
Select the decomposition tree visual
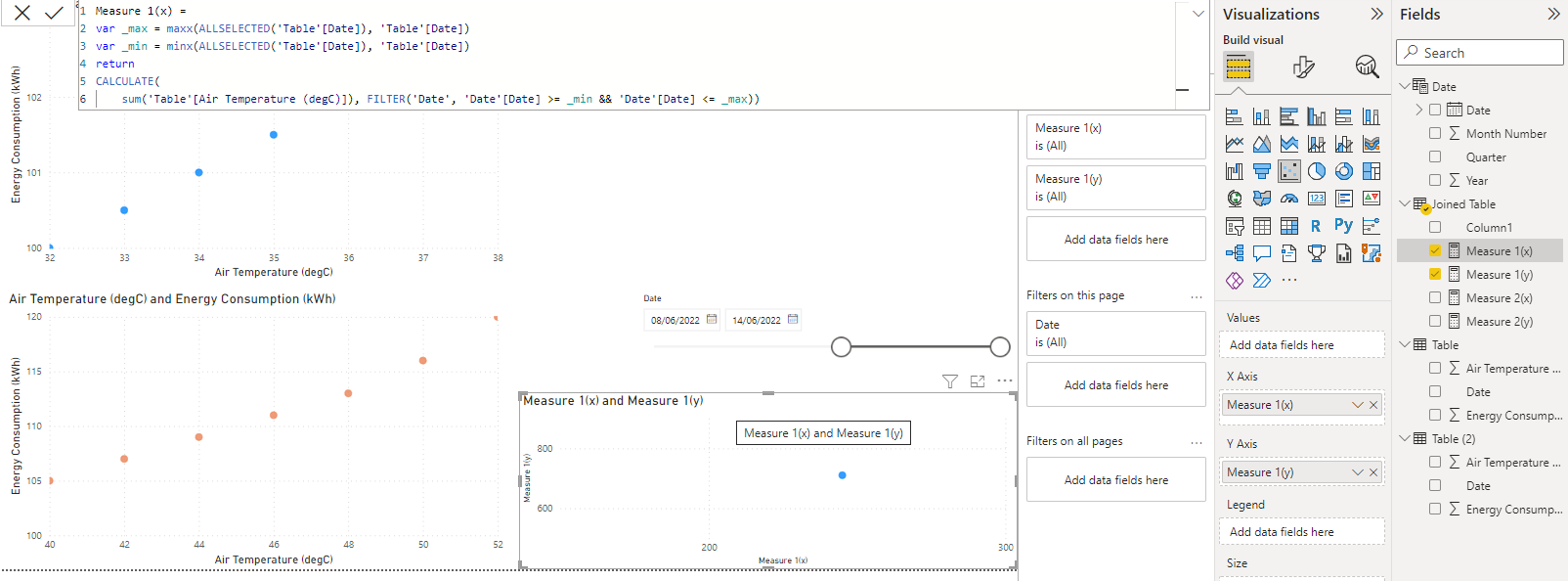1235,253
